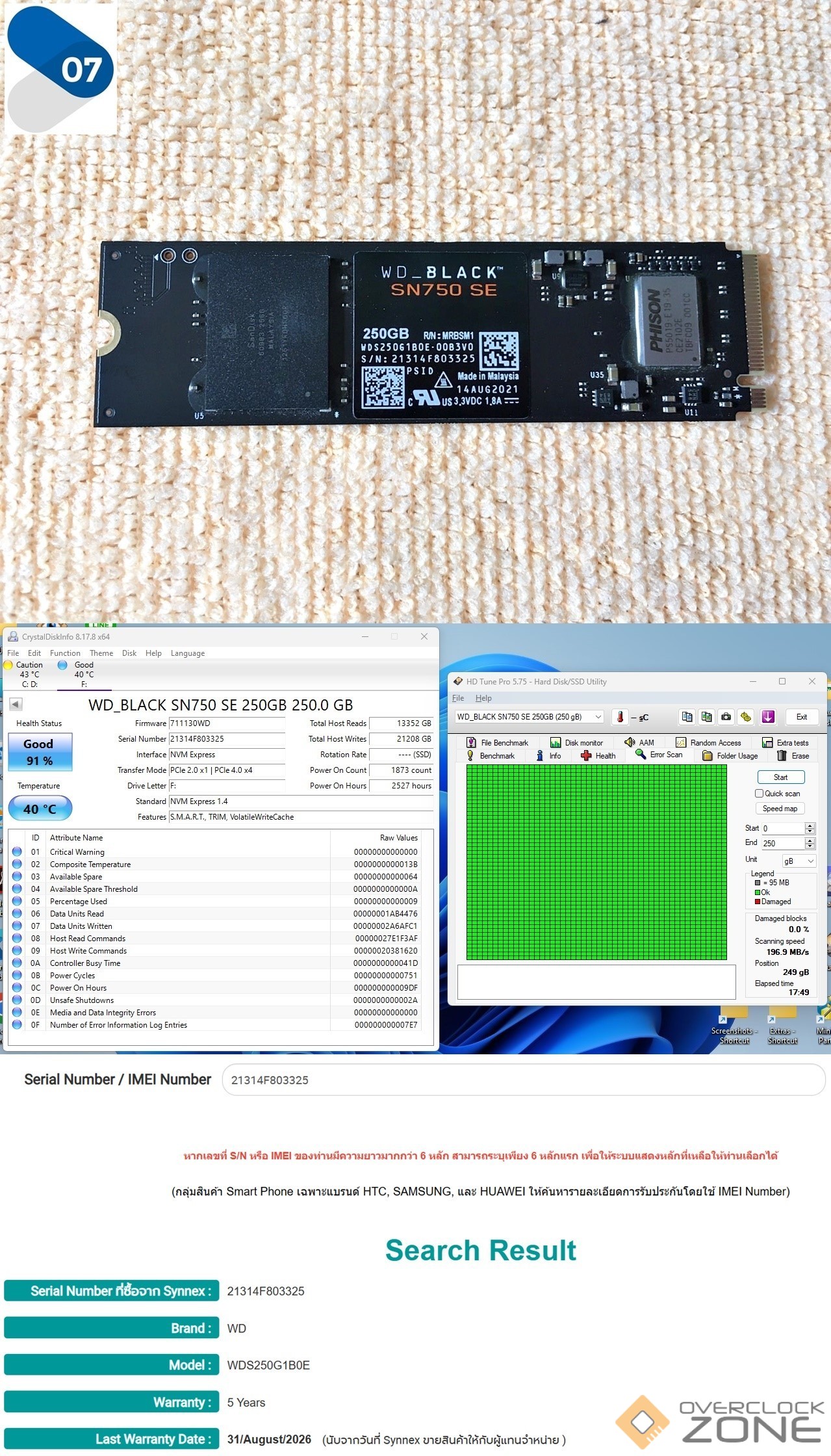Enable the Quick scan checkbox
Viewport: 831px width, 1456px height.
(759, 793)
